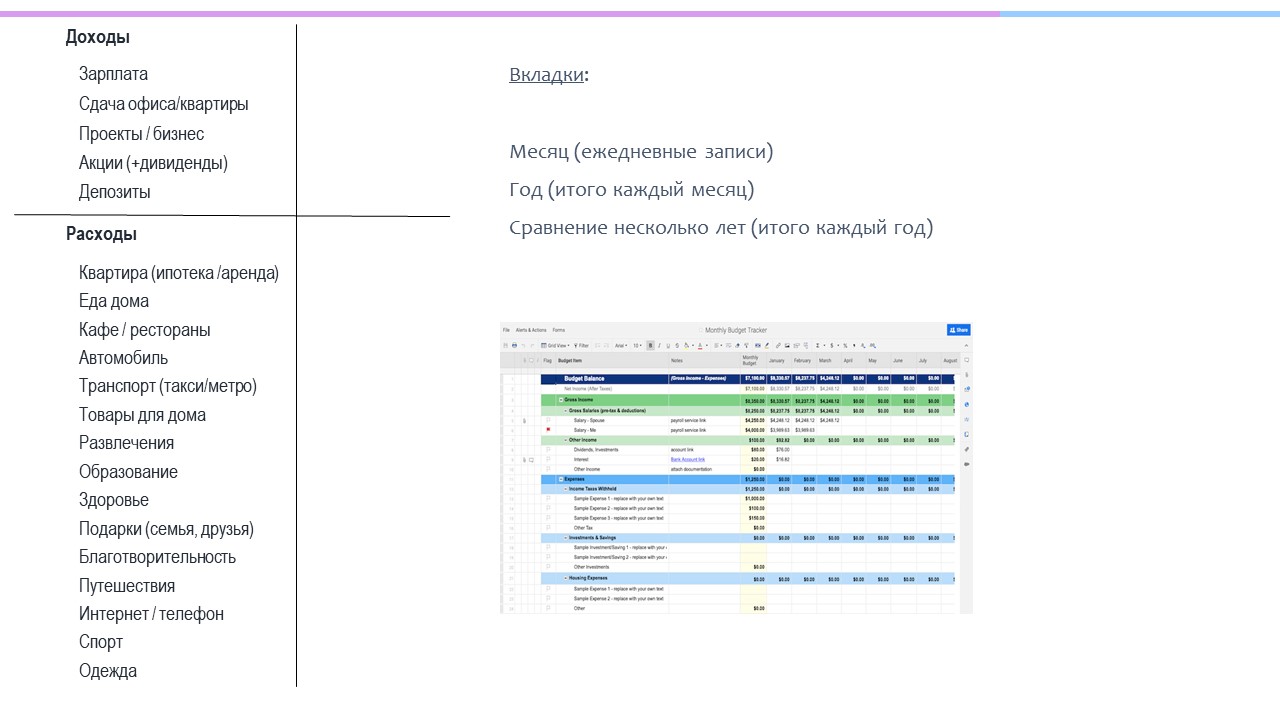
Task: Click the insert hyperlink icon in the toolbar
Action: pos(778,345)
